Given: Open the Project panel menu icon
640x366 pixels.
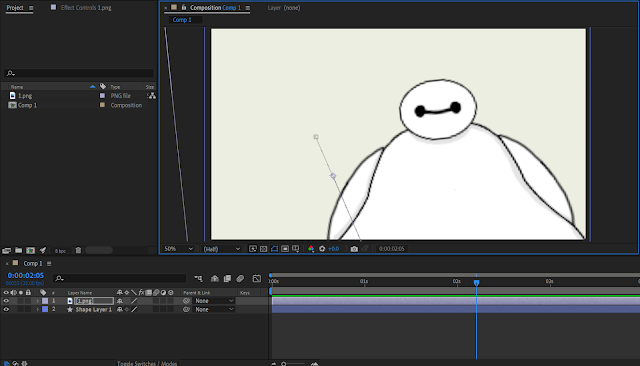Looking at the screenshot, I should click(31, 8).
